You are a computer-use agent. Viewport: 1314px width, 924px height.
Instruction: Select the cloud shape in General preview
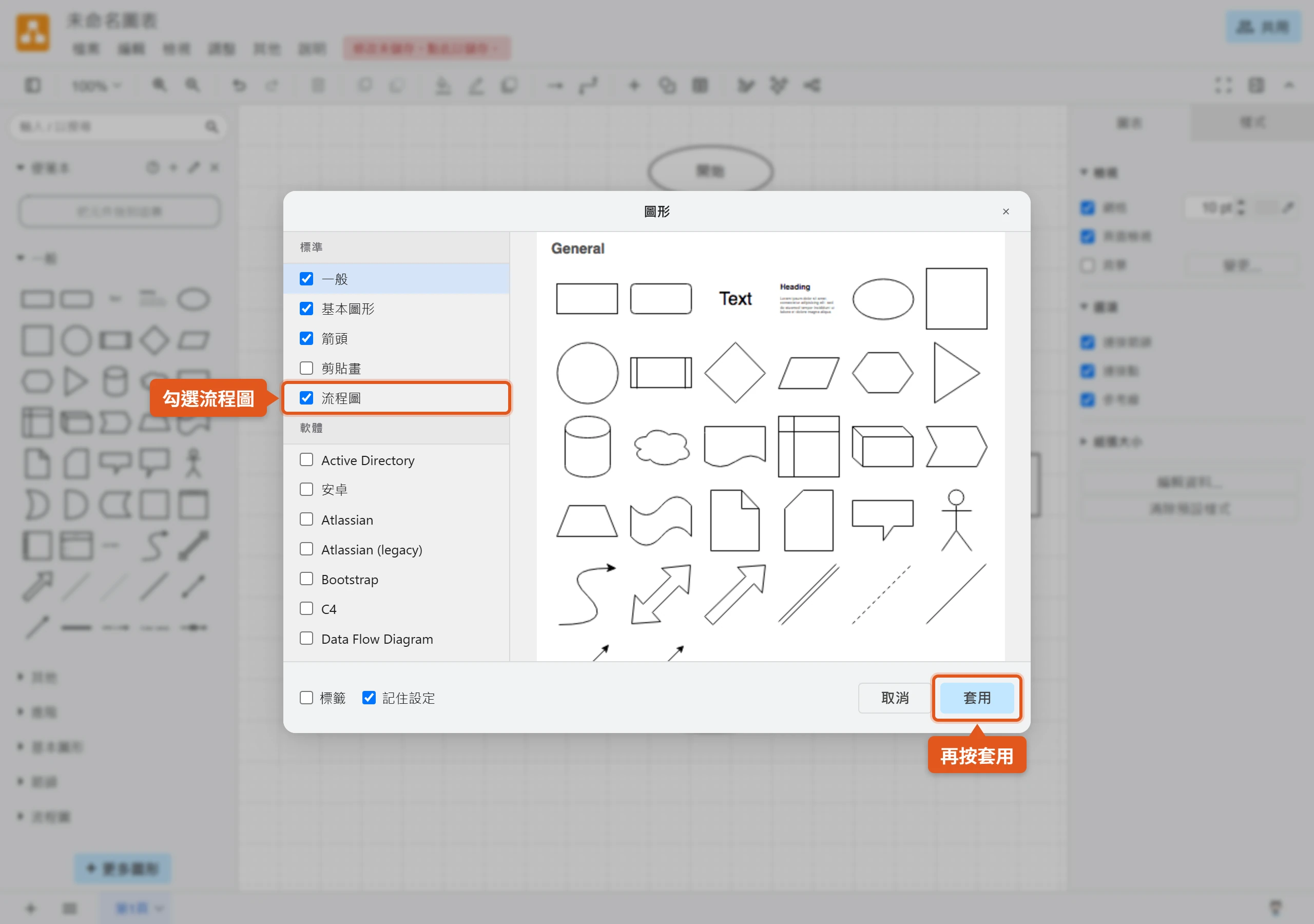tap(661, 447)
